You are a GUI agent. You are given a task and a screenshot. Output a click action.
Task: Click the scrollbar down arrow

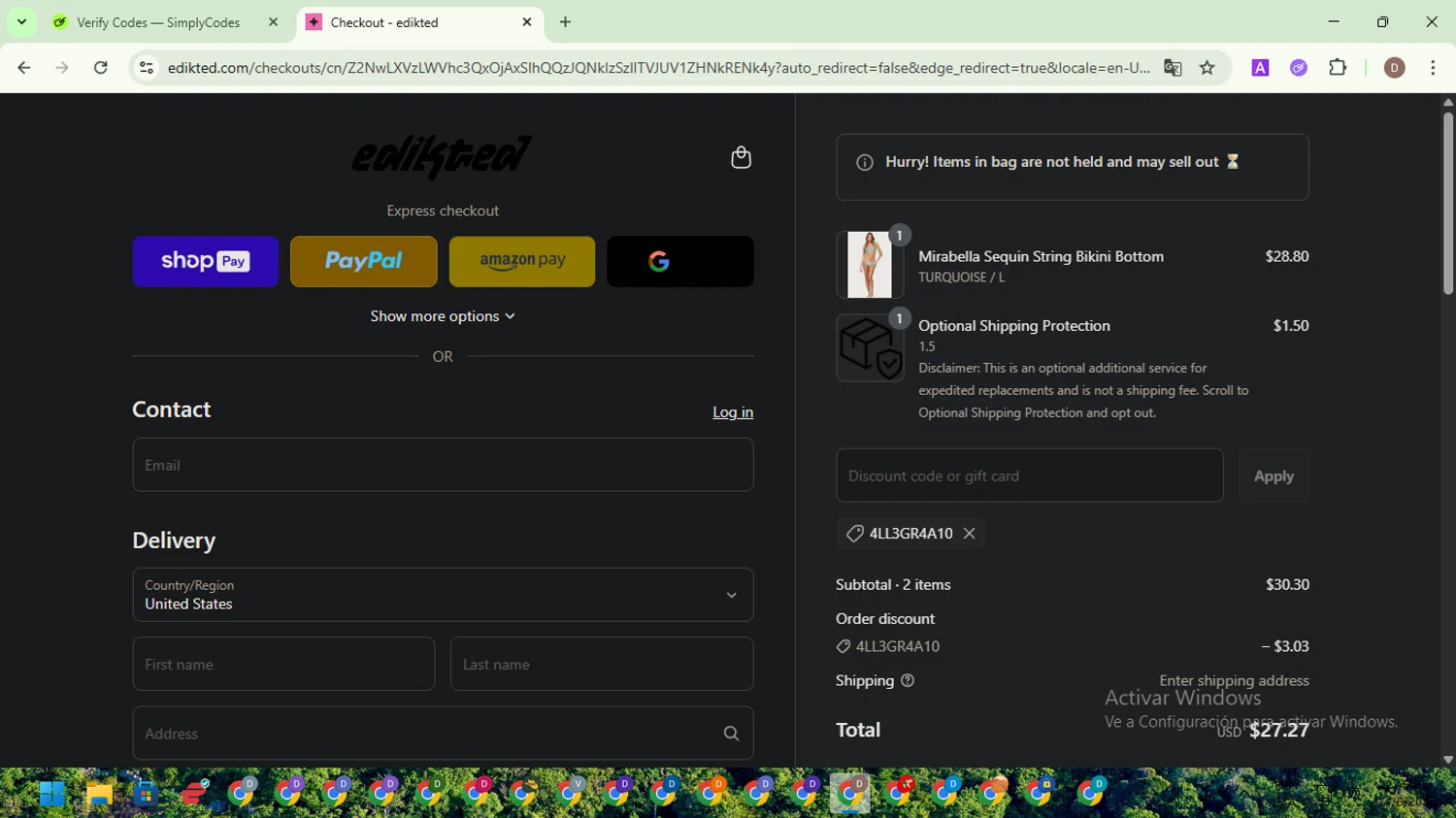click(x=1447, y=760)
